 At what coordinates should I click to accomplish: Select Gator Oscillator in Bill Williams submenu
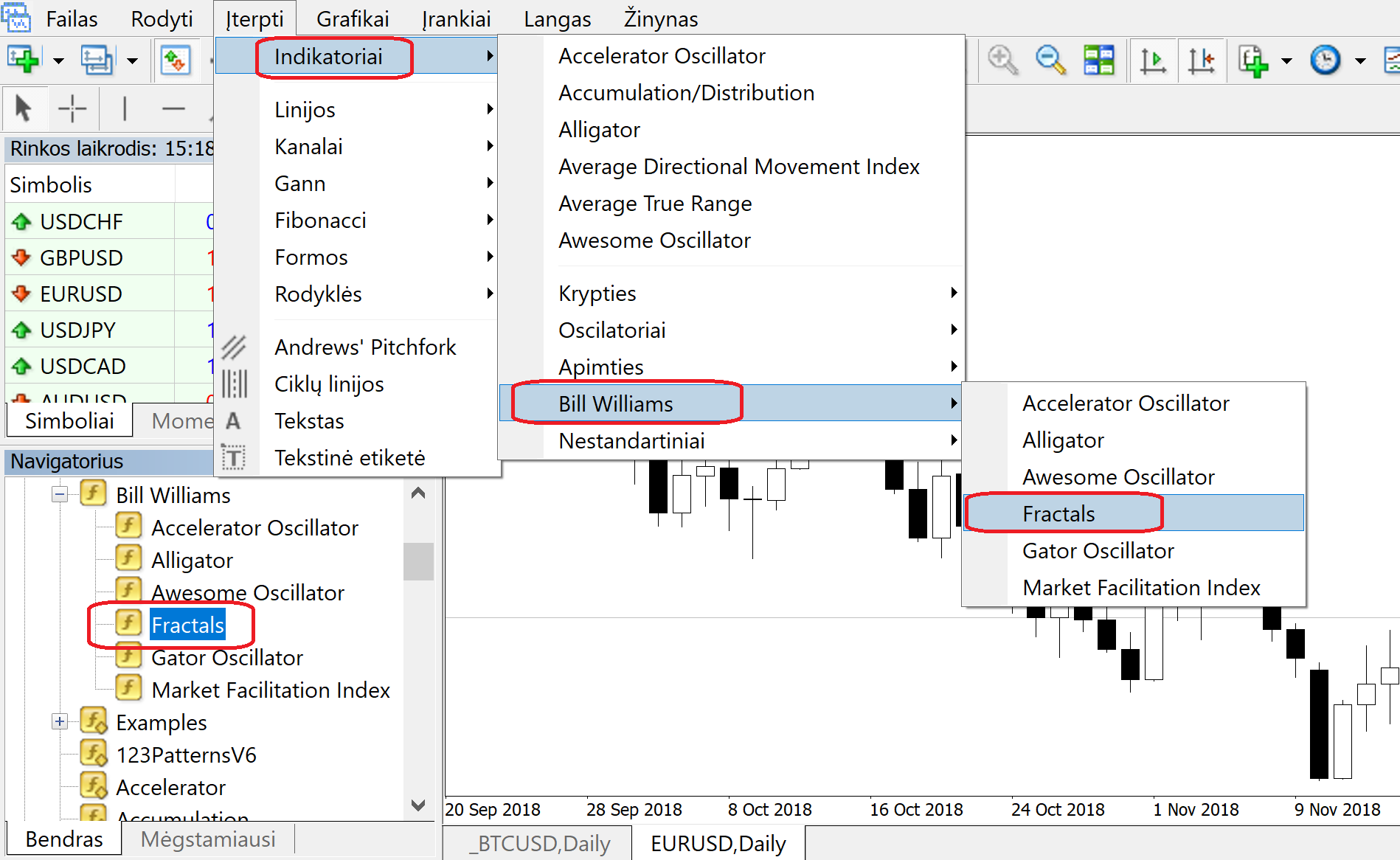1134,550
